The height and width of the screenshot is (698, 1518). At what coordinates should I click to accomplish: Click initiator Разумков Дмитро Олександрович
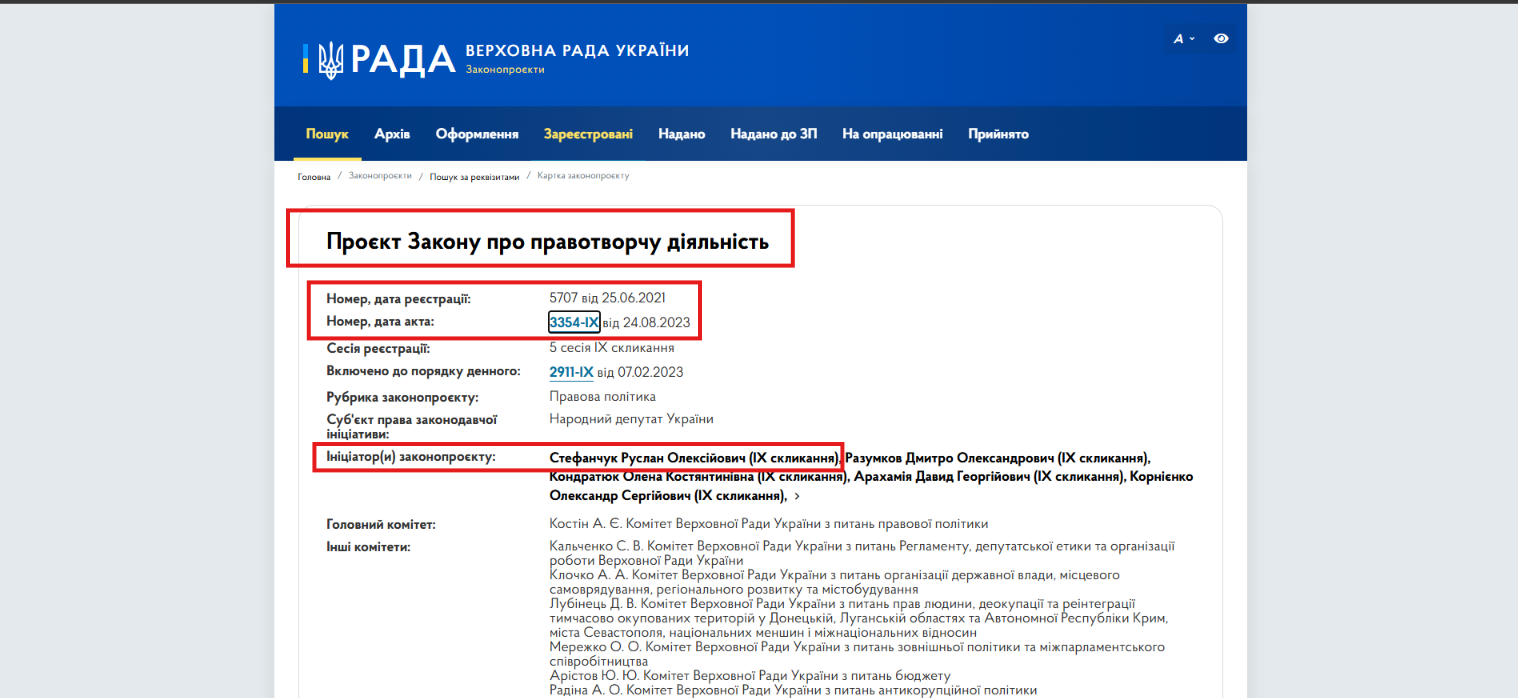point(999,458)
